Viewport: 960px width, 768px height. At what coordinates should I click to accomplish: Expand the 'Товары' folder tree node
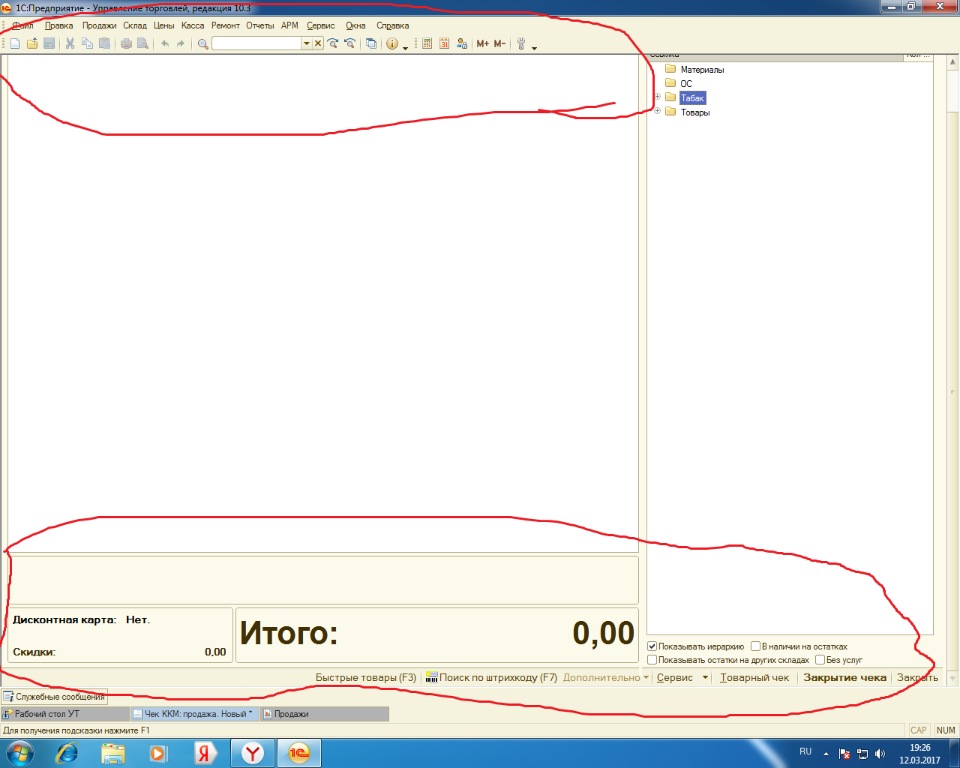click(x=657, y=112)
